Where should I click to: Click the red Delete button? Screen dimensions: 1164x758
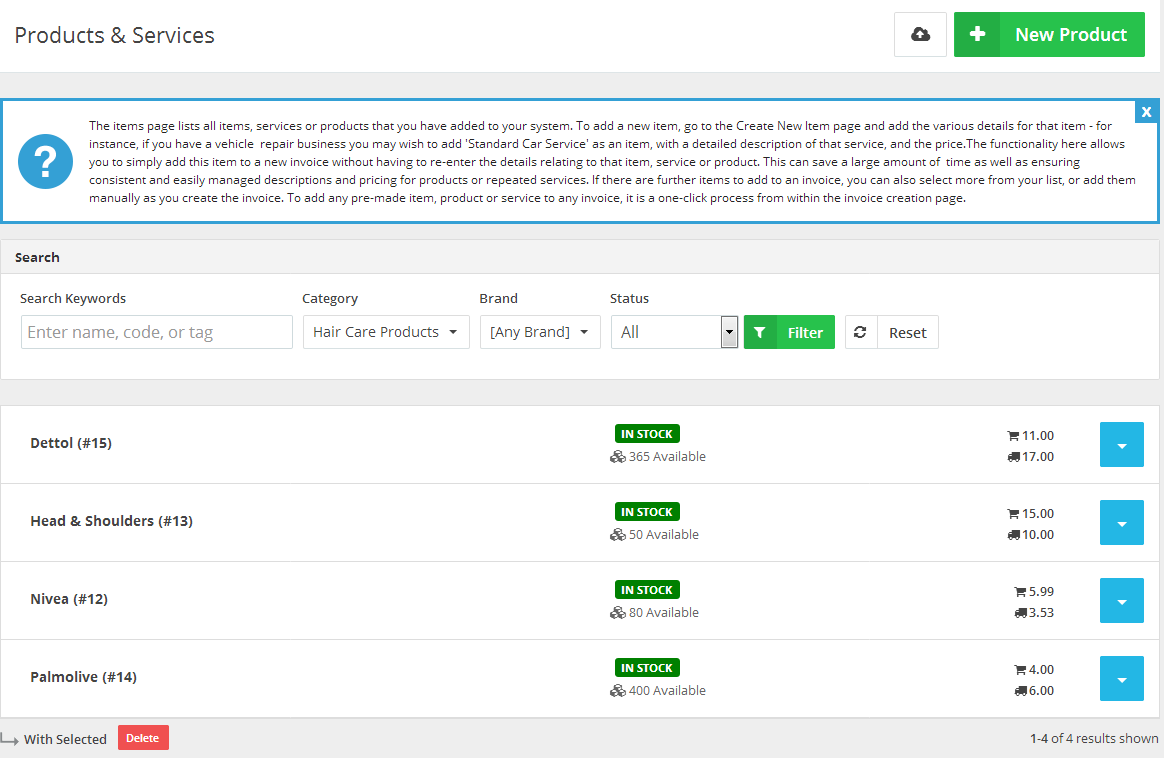(143, 738)
